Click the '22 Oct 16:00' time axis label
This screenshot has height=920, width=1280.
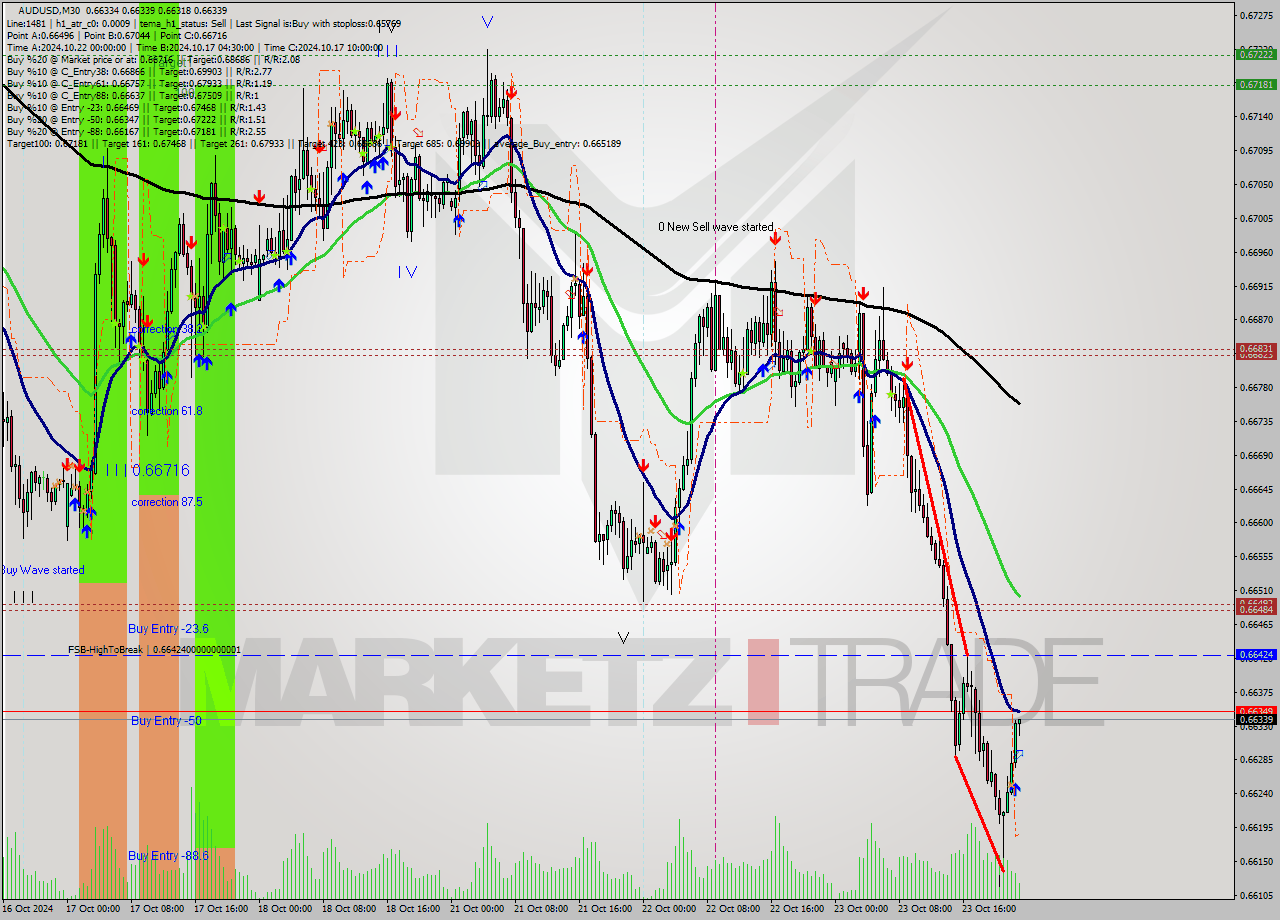point(796,909)
